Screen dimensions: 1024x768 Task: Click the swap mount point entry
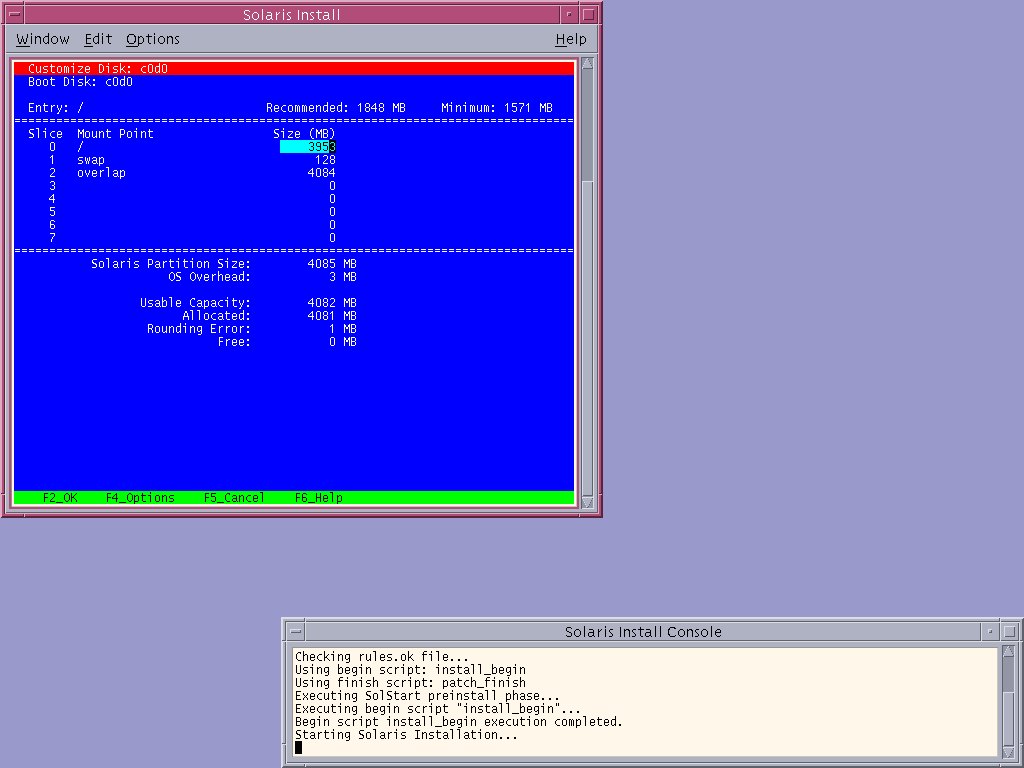[91, 160]
